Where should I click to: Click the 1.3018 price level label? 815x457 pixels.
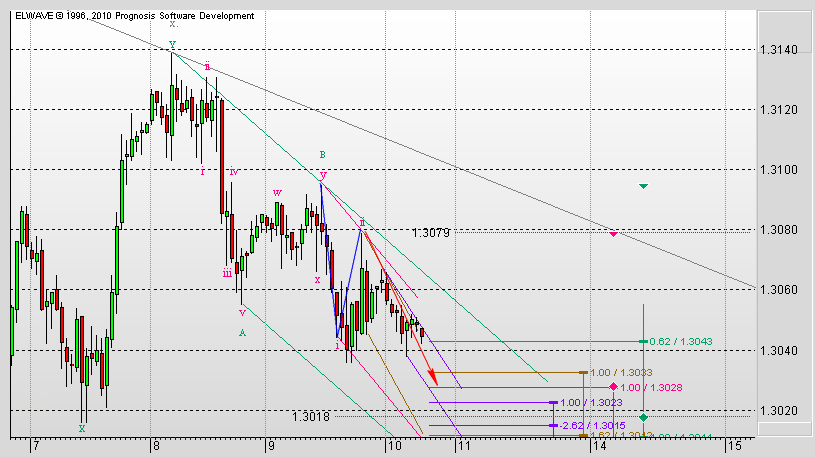(x=311, y=416)
